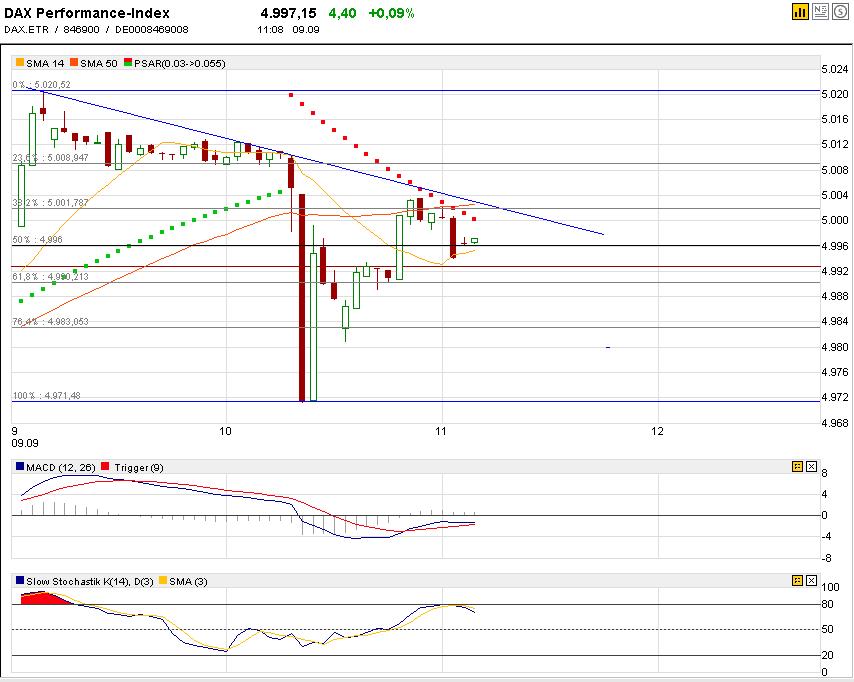
Task: Click the Fibonacci label 61,8% : 4.990,213
Action: pyautogui.click(x=51, y=276)
